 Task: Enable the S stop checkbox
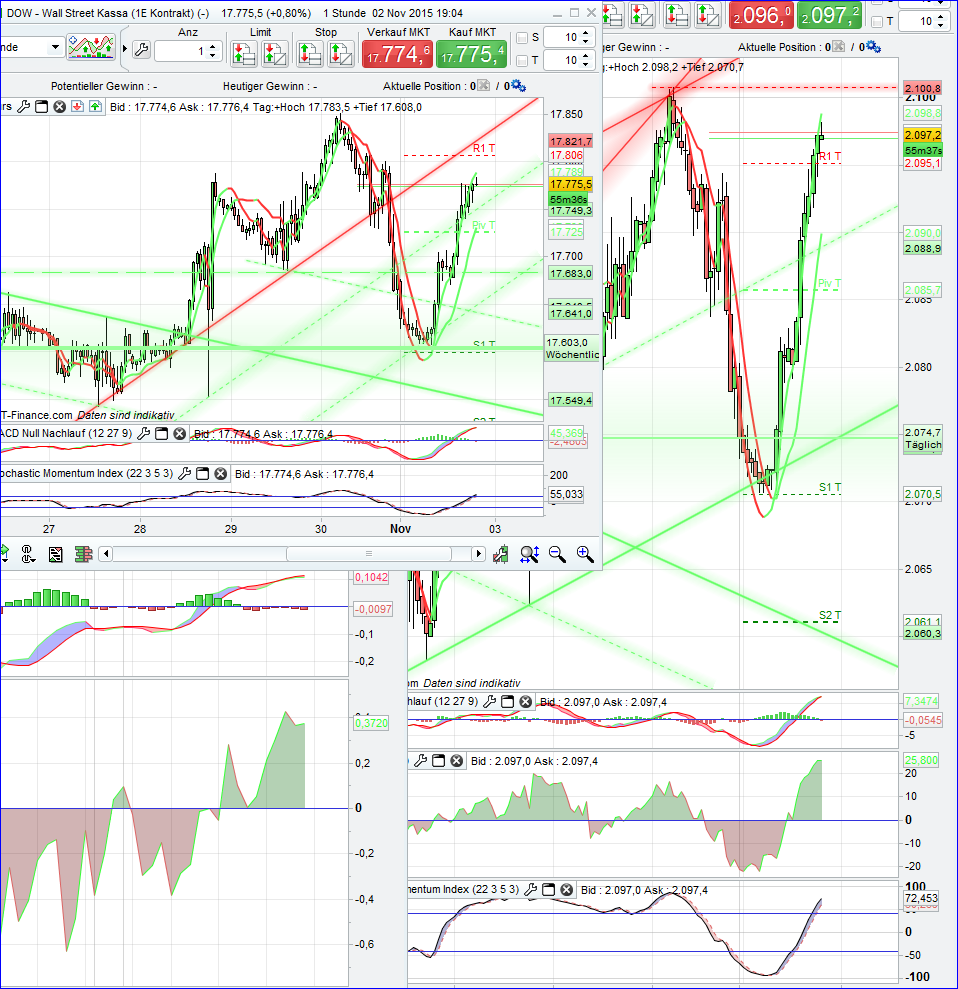pos(524,37)
